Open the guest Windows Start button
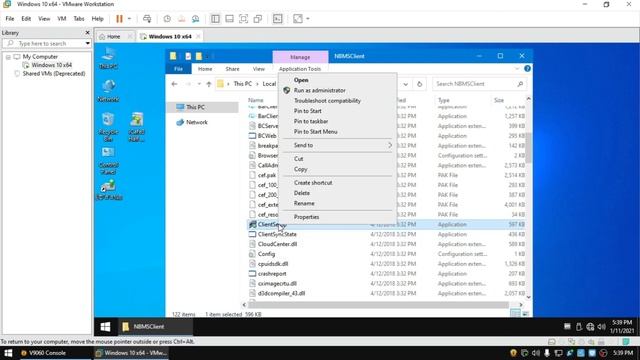The width and height of the screenshot is (640, 360). [105, 327]
